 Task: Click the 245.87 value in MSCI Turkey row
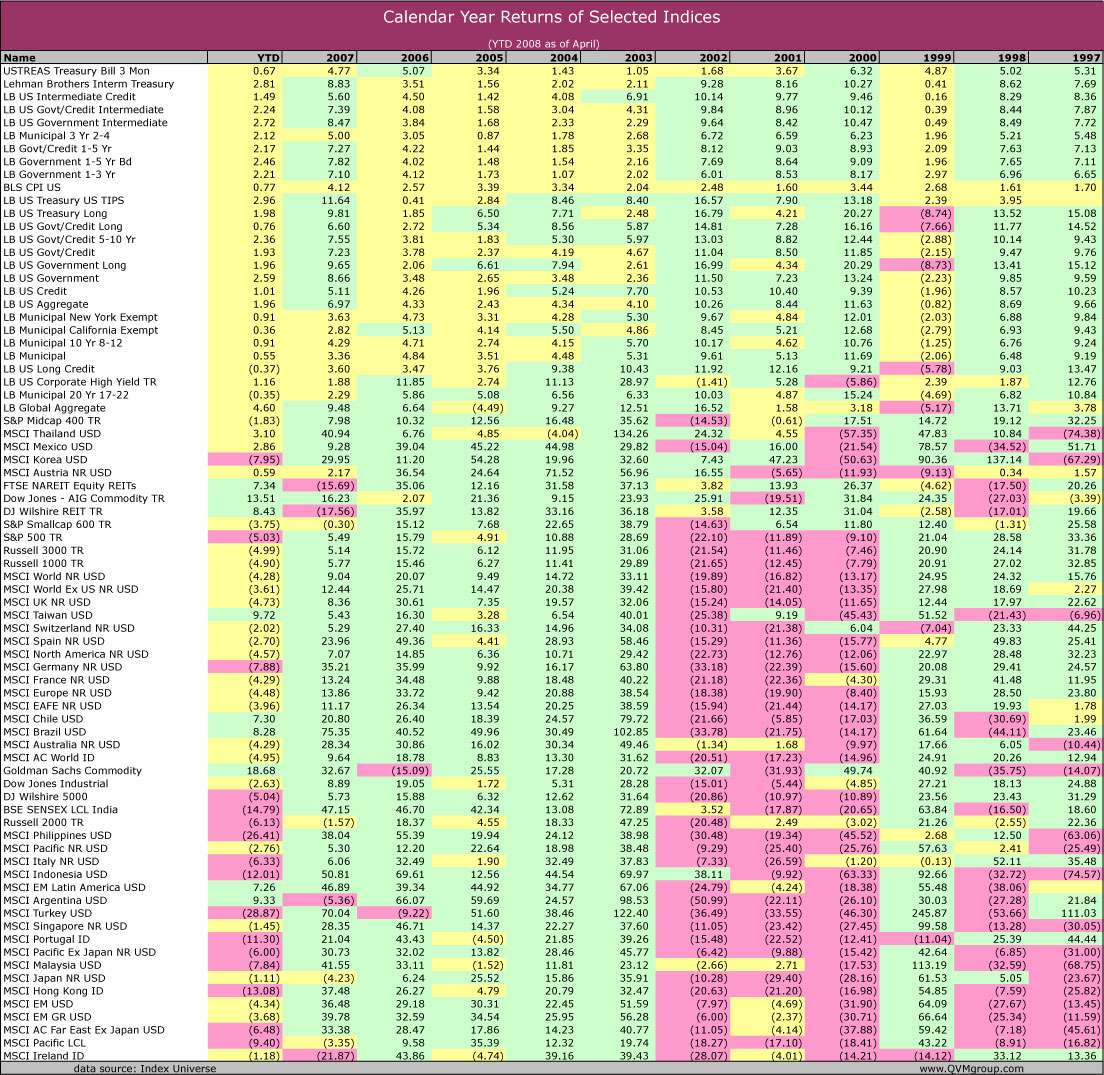[x=929, y=913]
